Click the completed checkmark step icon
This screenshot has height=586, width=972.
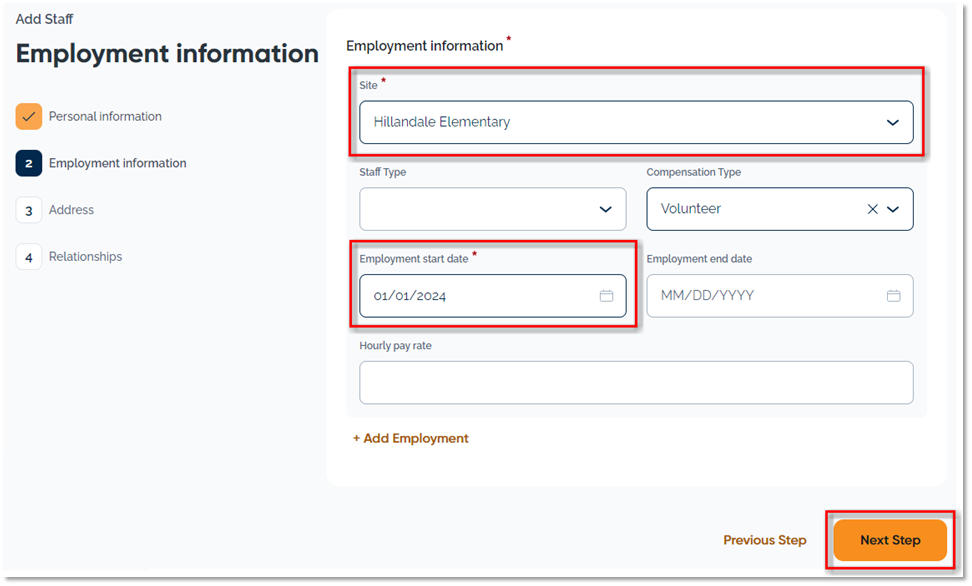click(x=29, y=117)
